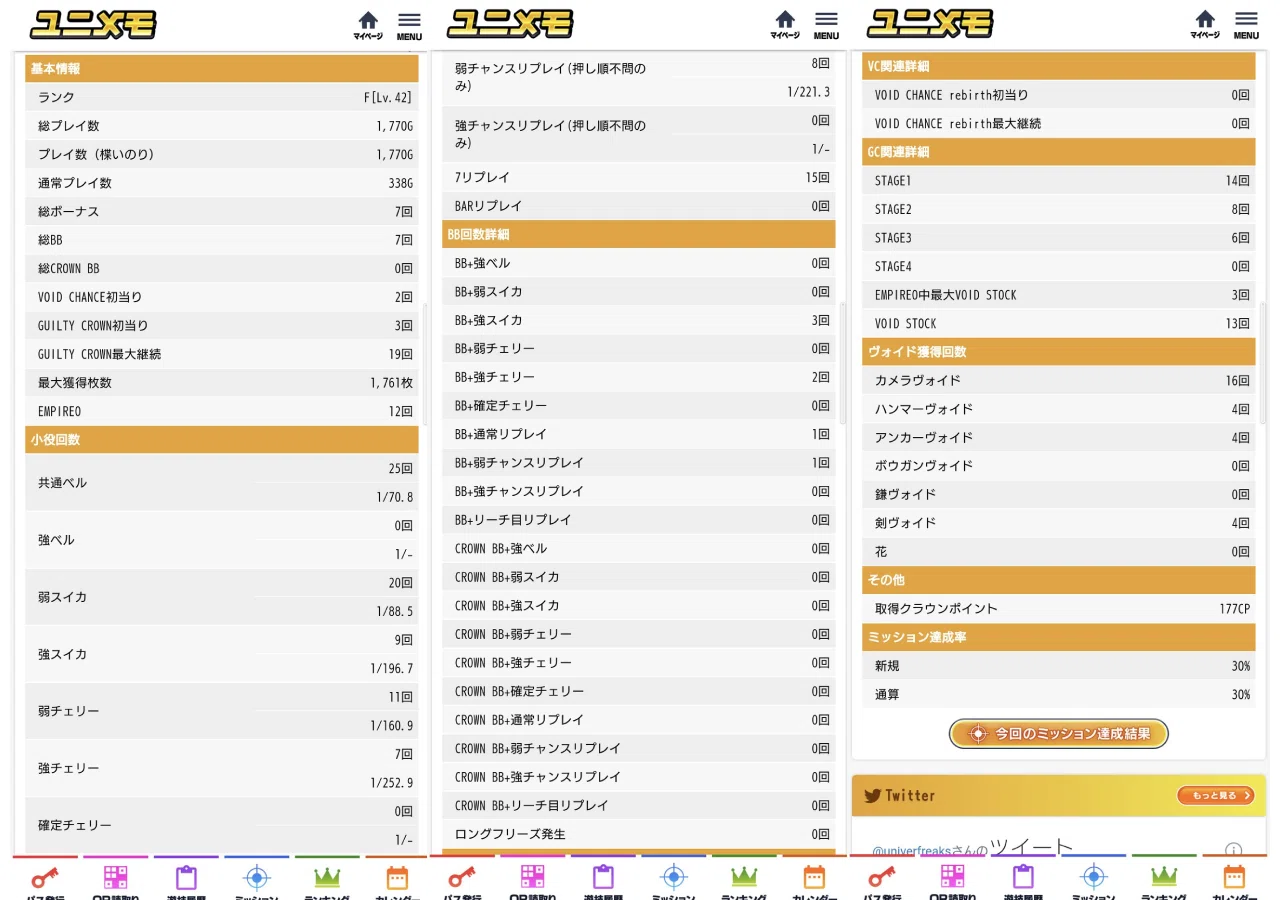Image resolution: width=1280 pixels, height=900 pixels.
Task: Open ミッション target icon under 基本情報 screen
Action: click(256, 879)
